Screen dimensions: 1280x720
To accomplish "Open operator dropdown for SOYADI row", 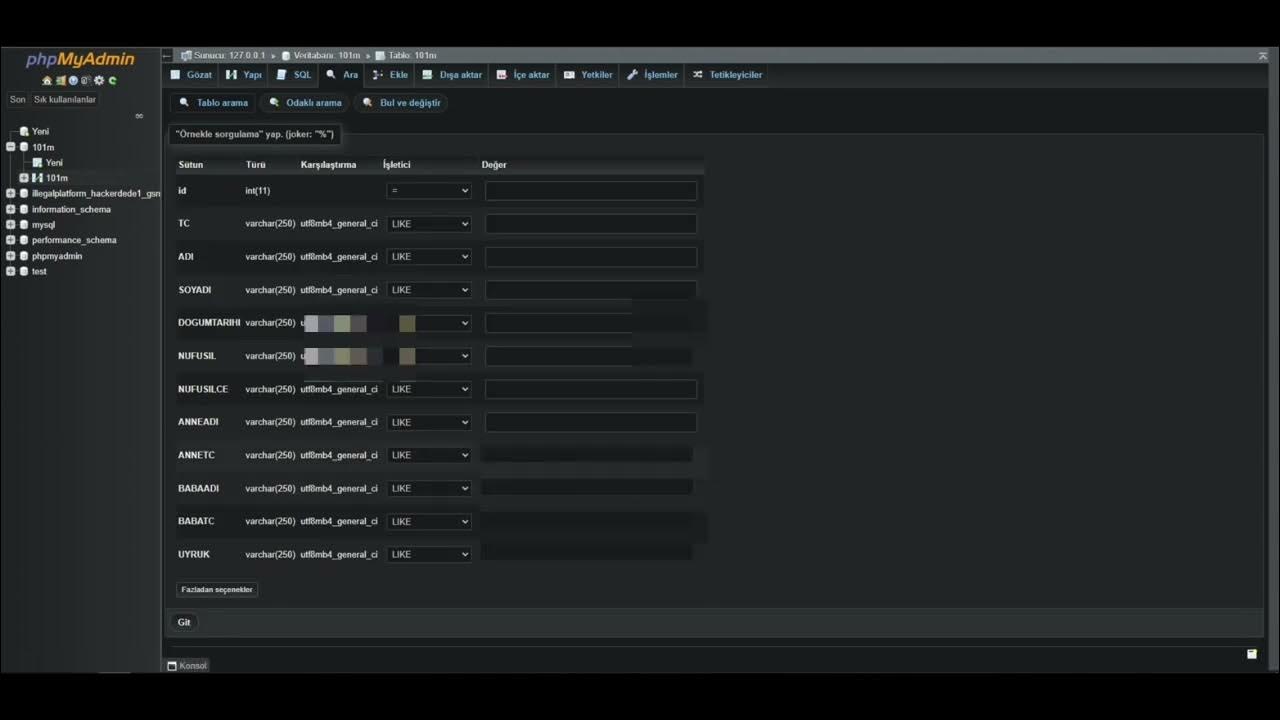I will [x=428, y=290].
